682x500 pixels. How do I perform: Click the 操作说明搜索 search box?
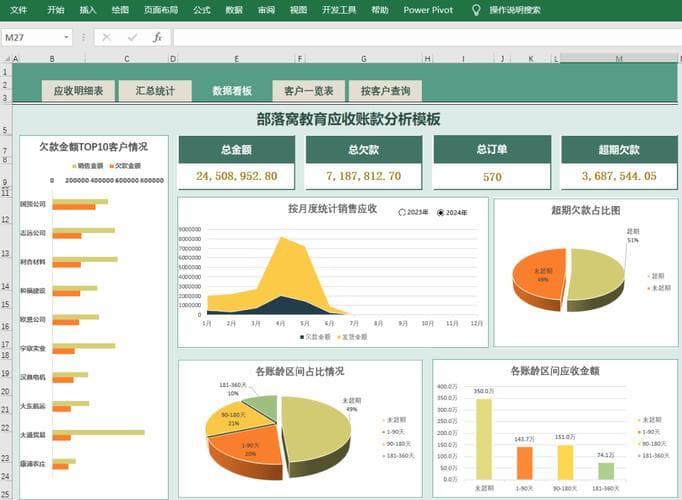pyautogui.click(x=515, y=10)
